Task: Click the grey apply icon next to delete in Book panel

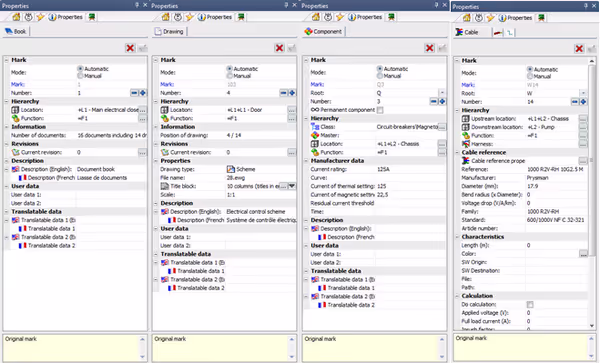Action: [x=142, y=48]
